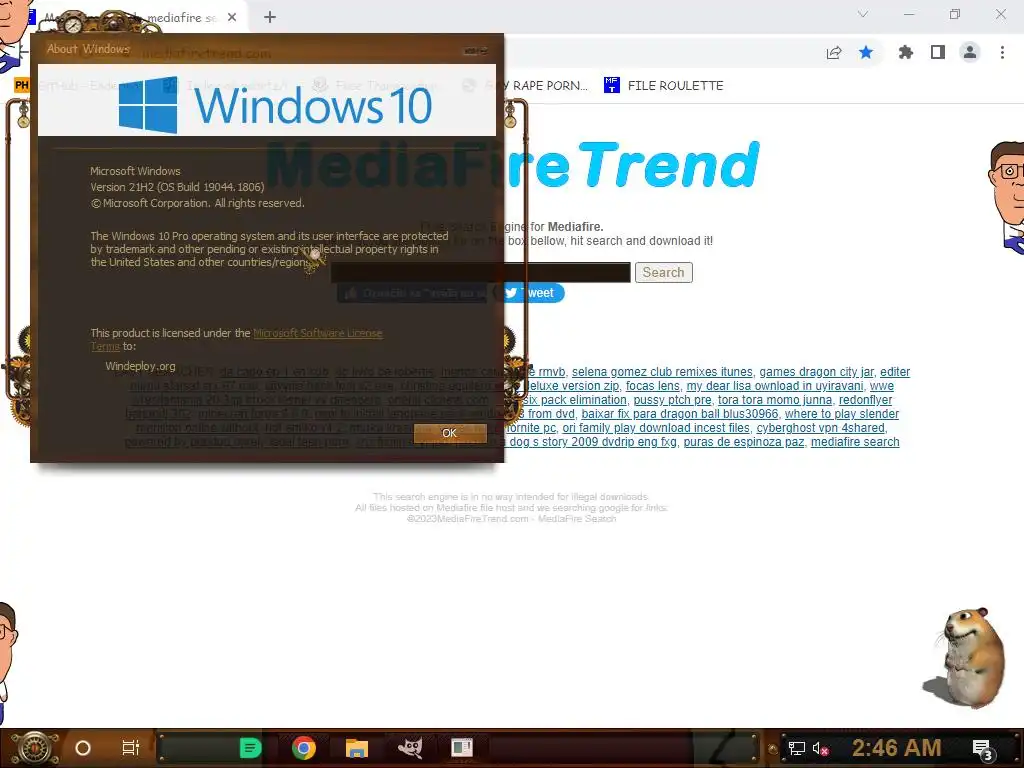Open 'selena gomez club remixes itunes' link
This screenshot has height=768, width=1024.
click(662, 372)
